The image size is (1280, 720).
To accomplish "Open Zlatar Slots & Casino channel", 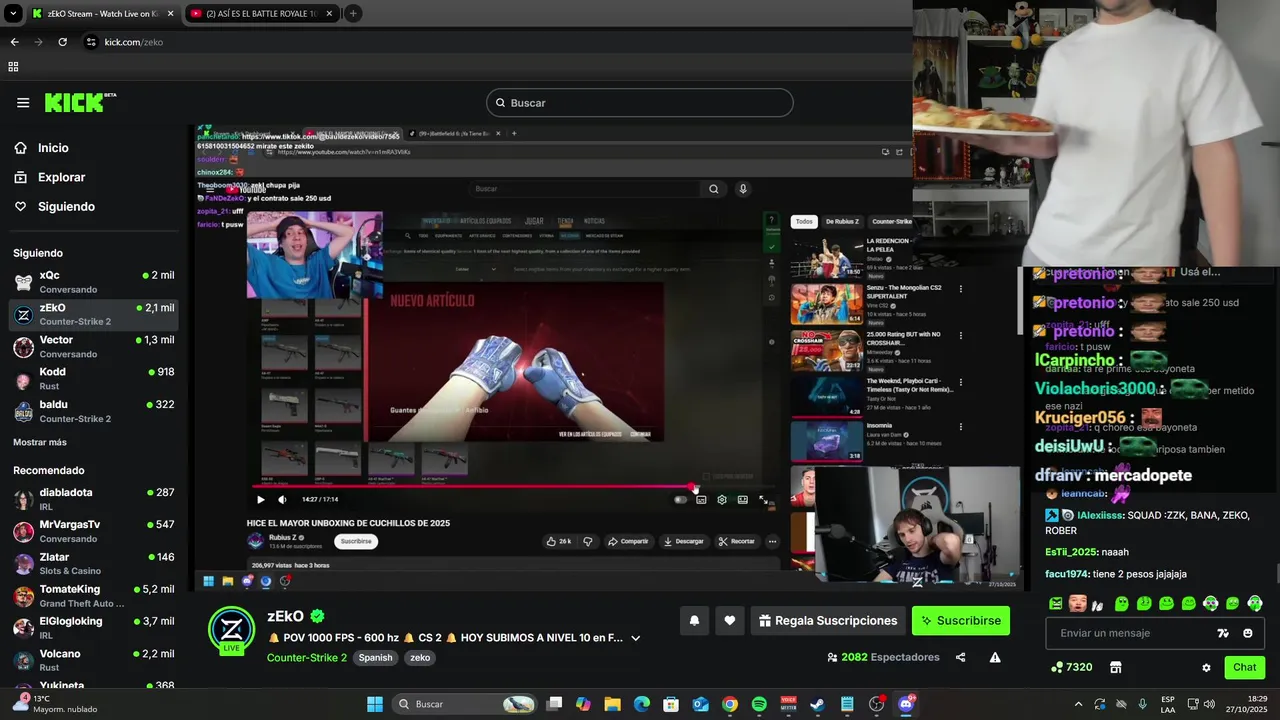I will pos(94,564).
